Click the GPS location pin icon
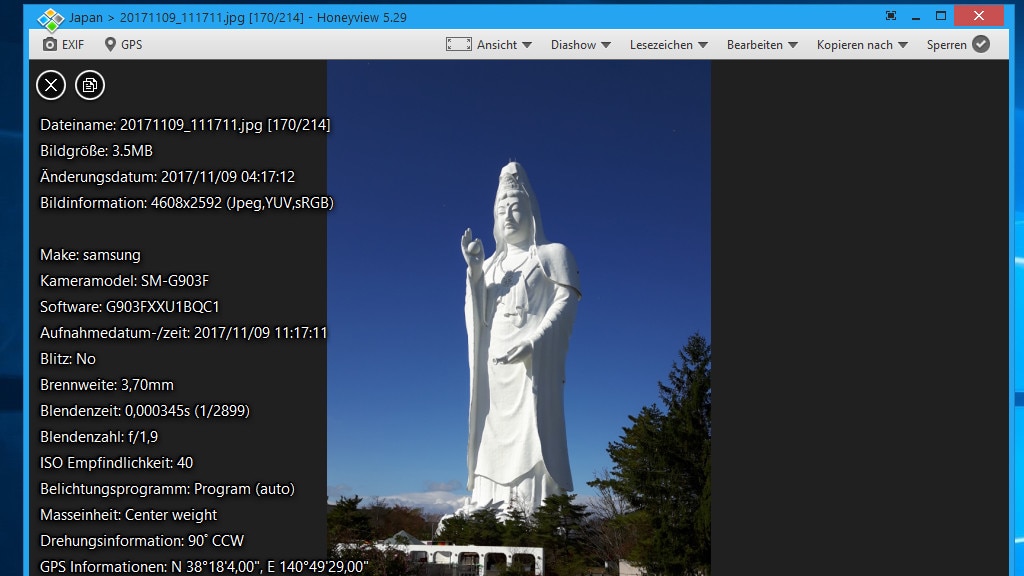This screenshot has height=576, width=1024. pyautogui.click(x=110, y=45)
